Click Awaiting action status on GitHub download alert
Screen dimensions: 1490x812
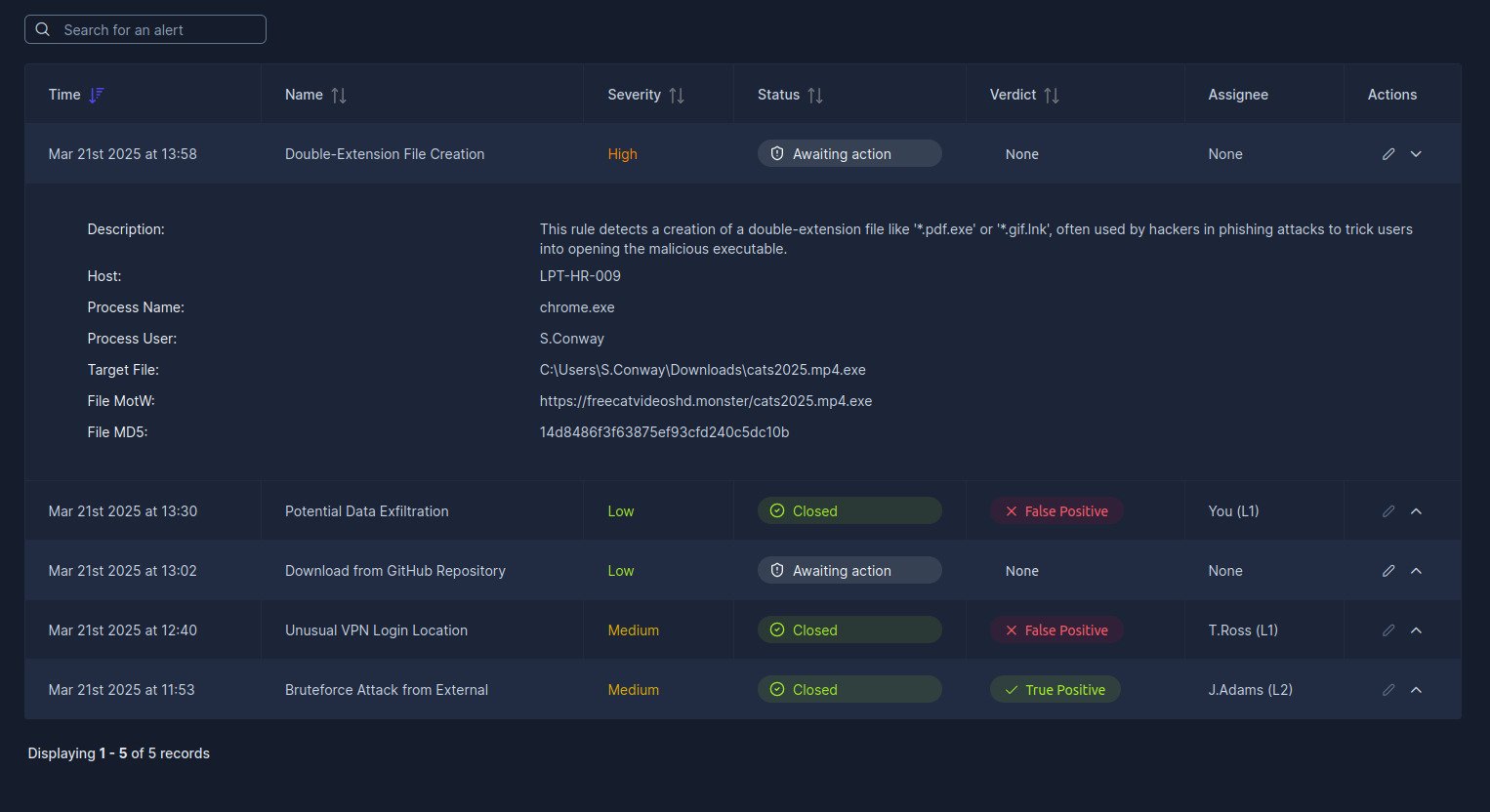[x=848, y=571]
